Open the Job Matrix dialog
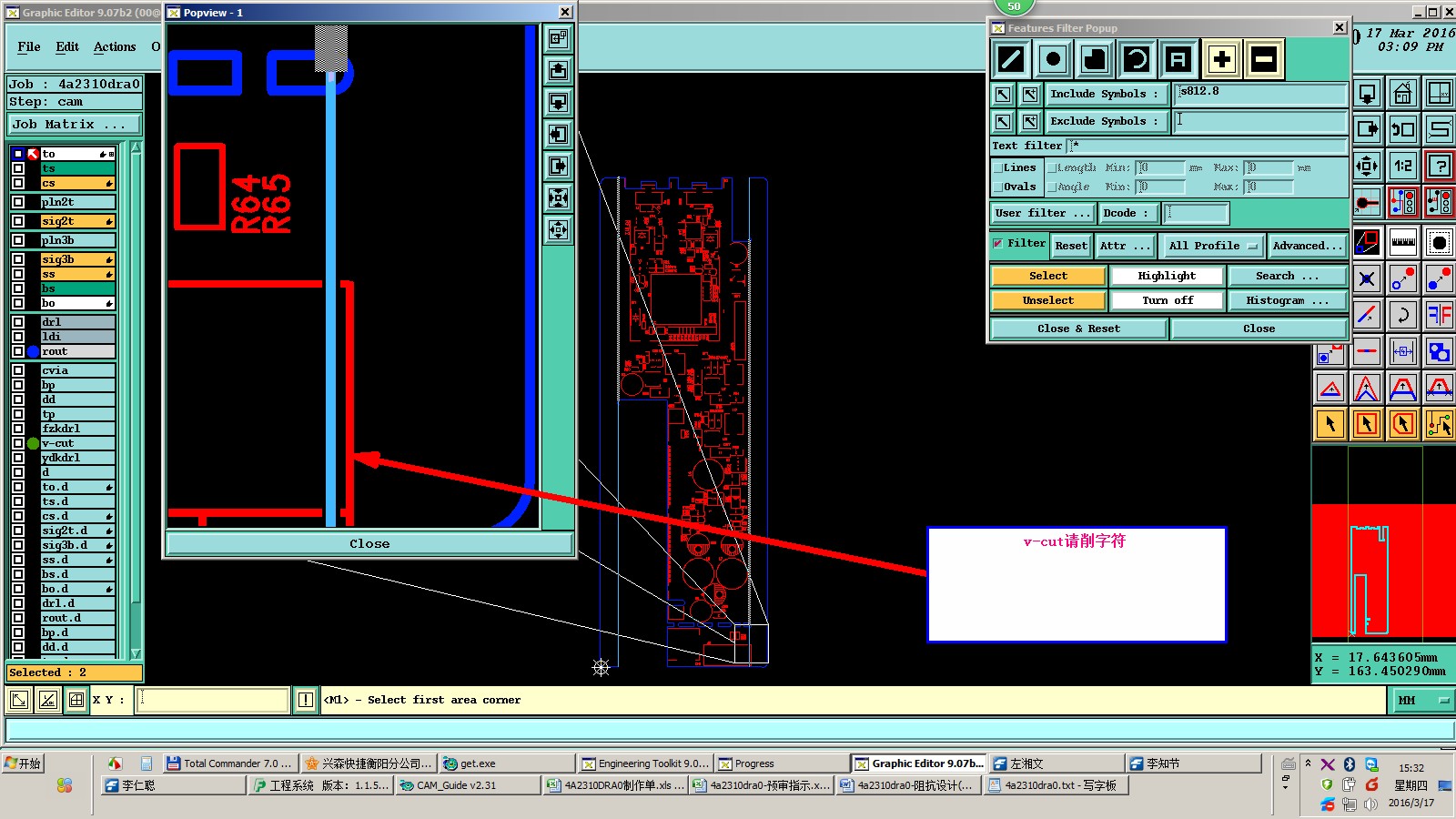The image size is (1456, 819). pos(76,125)
